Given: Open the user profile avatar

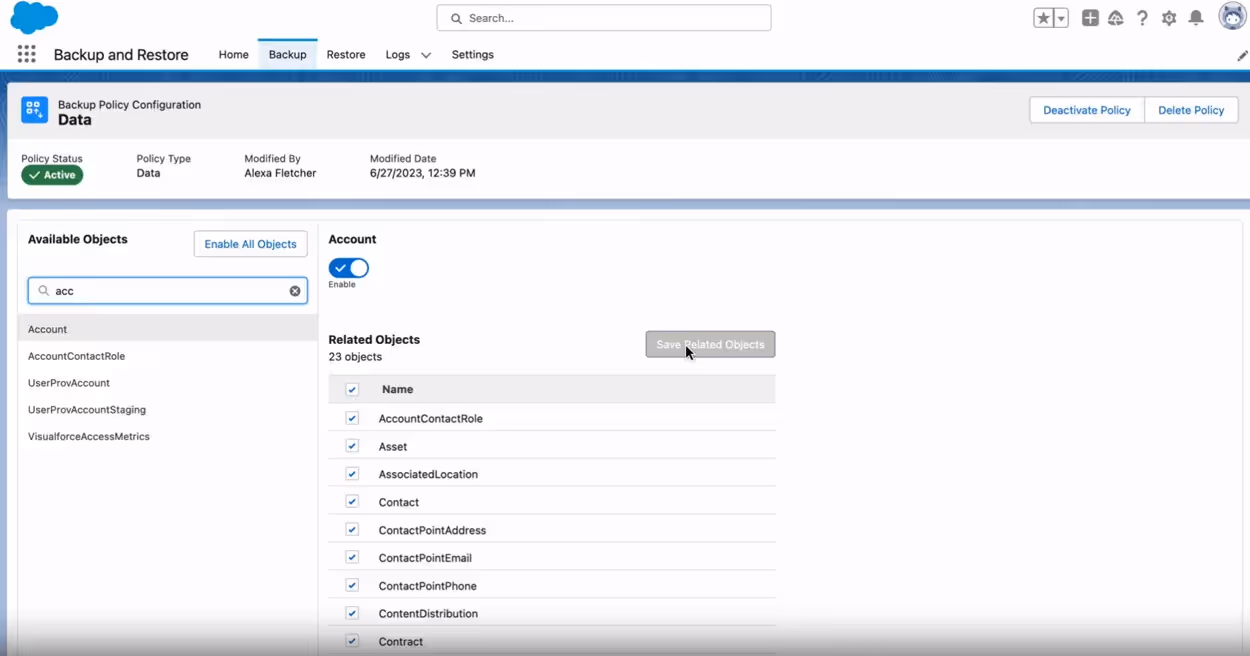Looking at the screenshot, I should click(x=1232, y=17).
